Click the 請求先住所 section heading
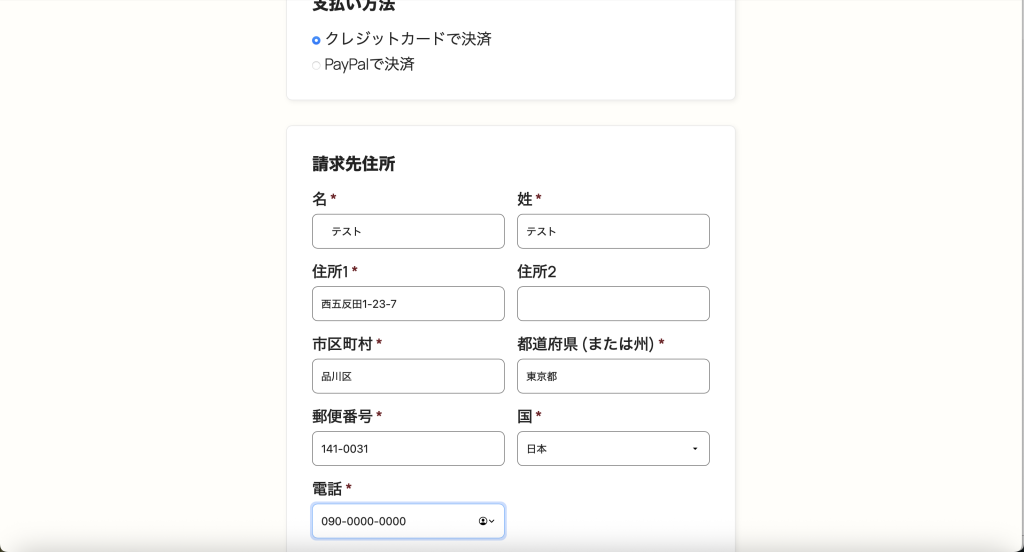Image resolution: width=1024 pixels, height=552 pixels. point(353,164)
